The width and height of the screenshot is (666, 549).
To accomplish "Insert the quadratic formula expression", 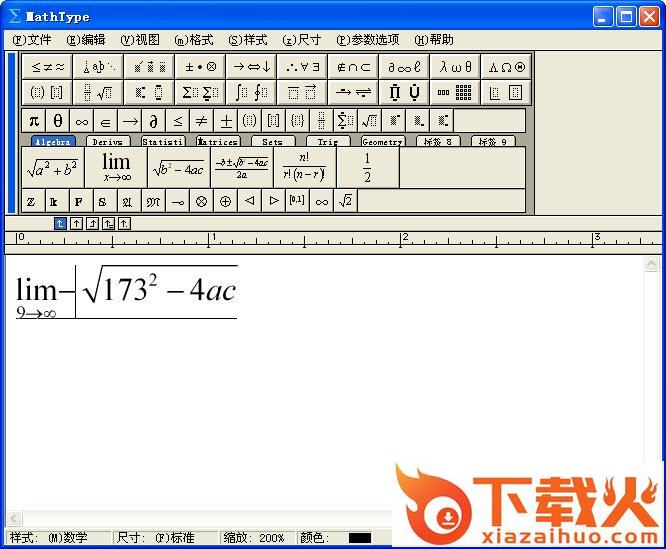I will pyautogui.click(x=242, y=168).
